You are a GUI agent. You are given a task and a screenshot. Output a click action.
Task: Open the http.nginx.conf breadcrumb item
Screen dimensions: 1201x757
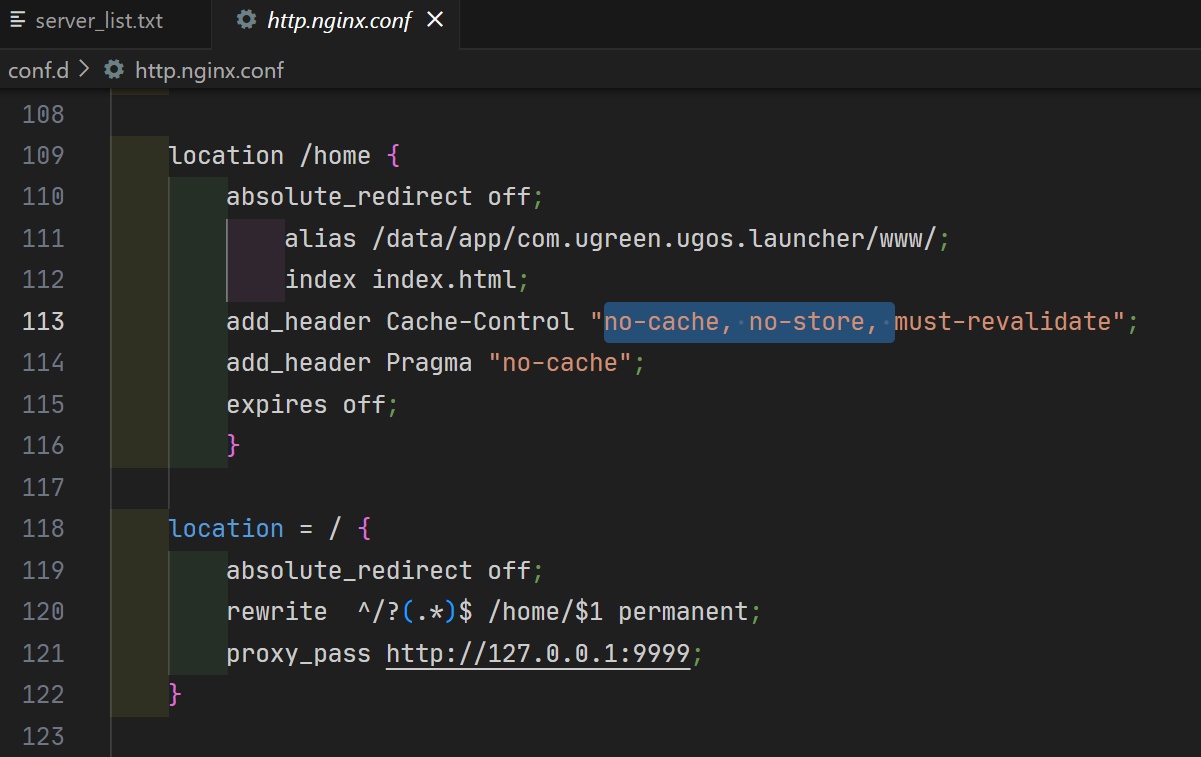click(209, 70)
